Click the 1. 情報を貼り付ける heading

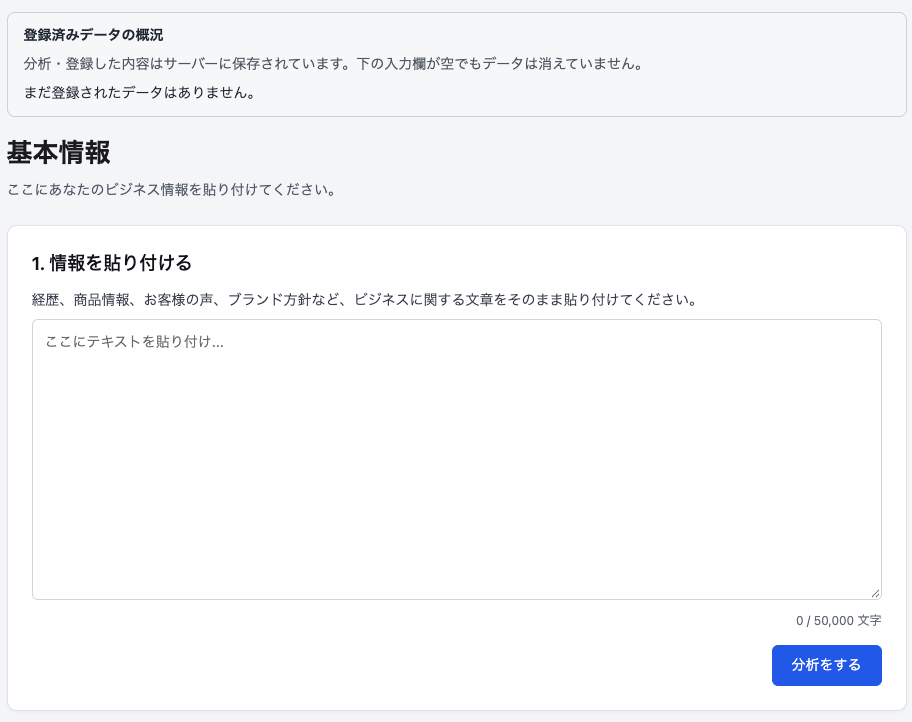112,263
